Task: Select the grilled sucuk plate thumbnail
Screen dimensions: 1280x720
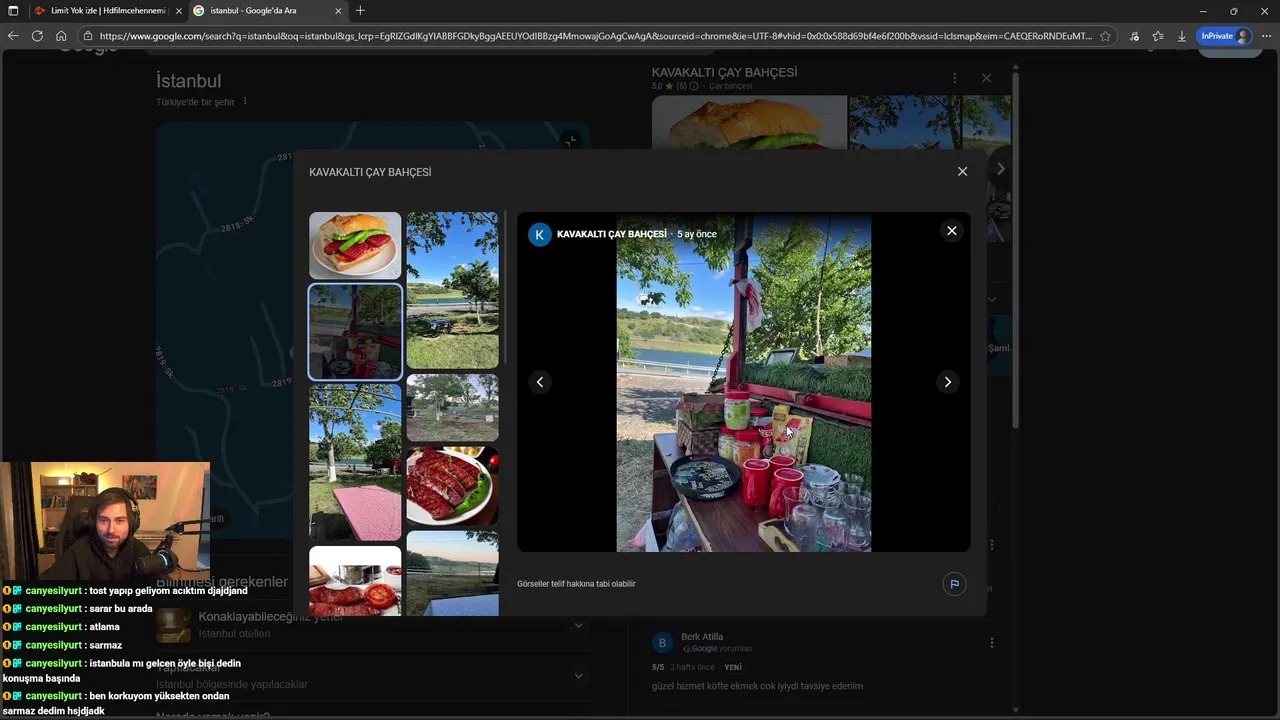Action: 452,486
